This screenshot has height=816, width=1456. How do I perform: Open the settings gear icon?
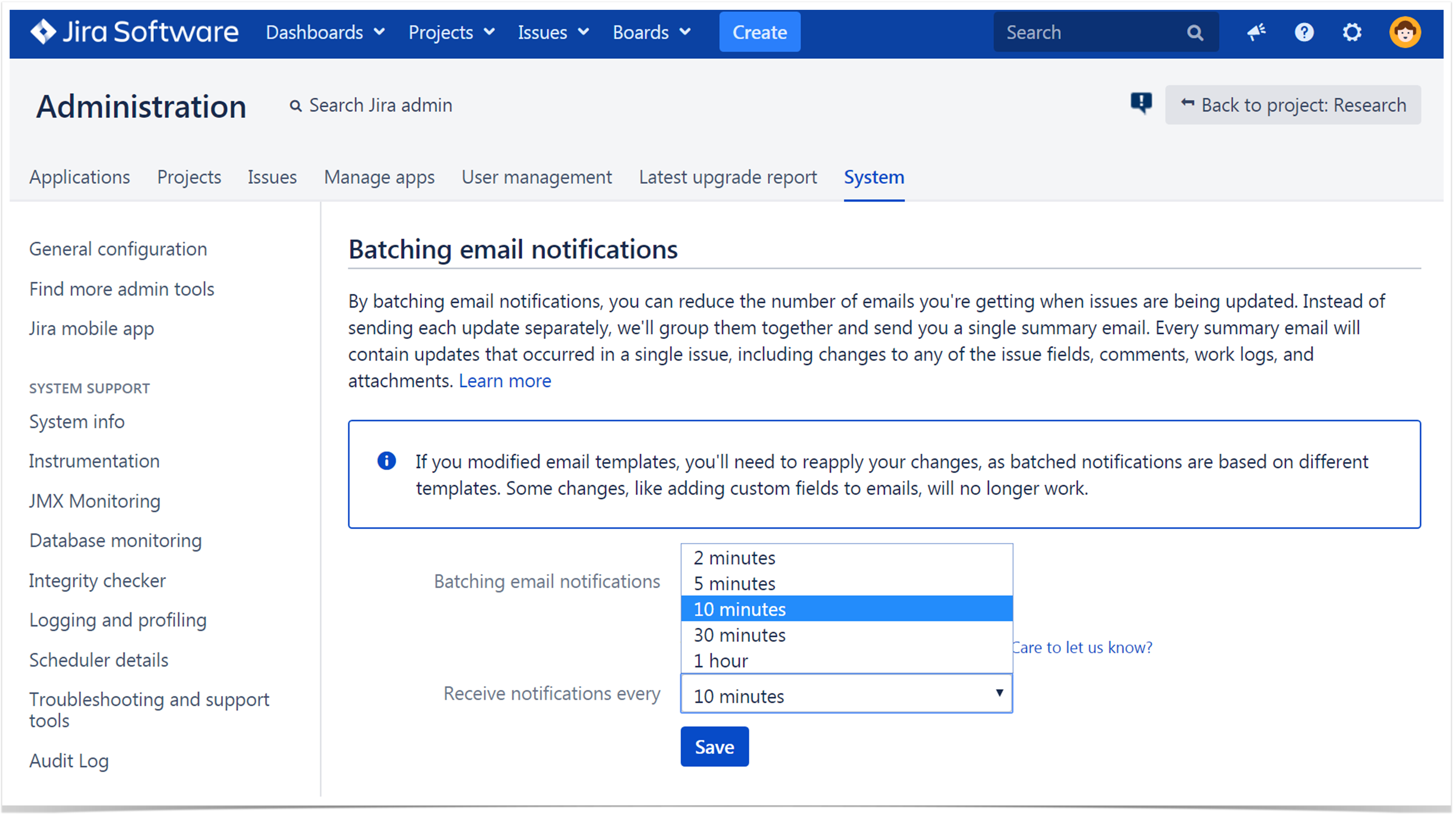click(x=1352, y=32)
